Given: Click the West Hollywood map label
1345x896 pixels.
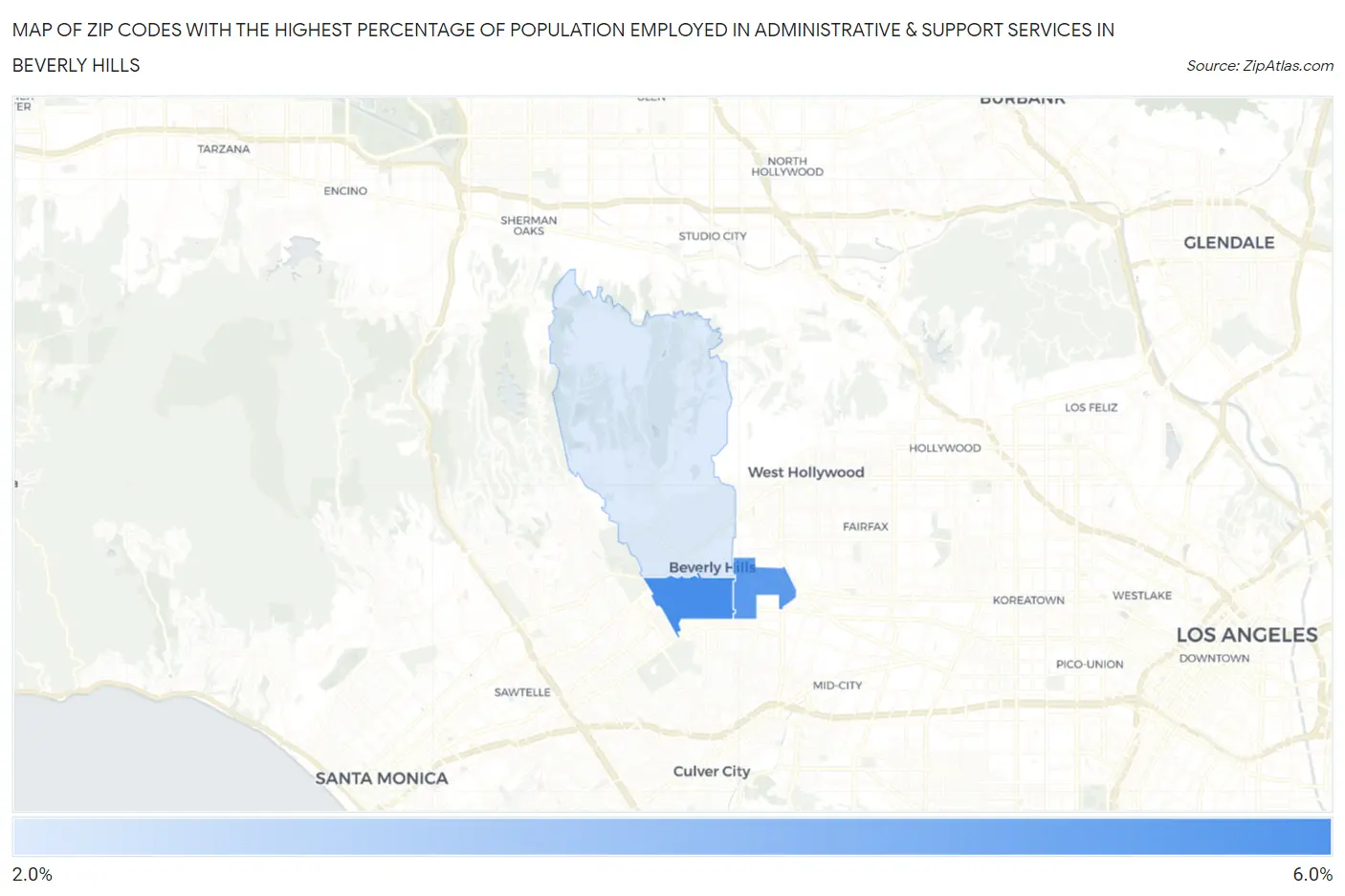Looking at the screenshot, I should point(805,472).
